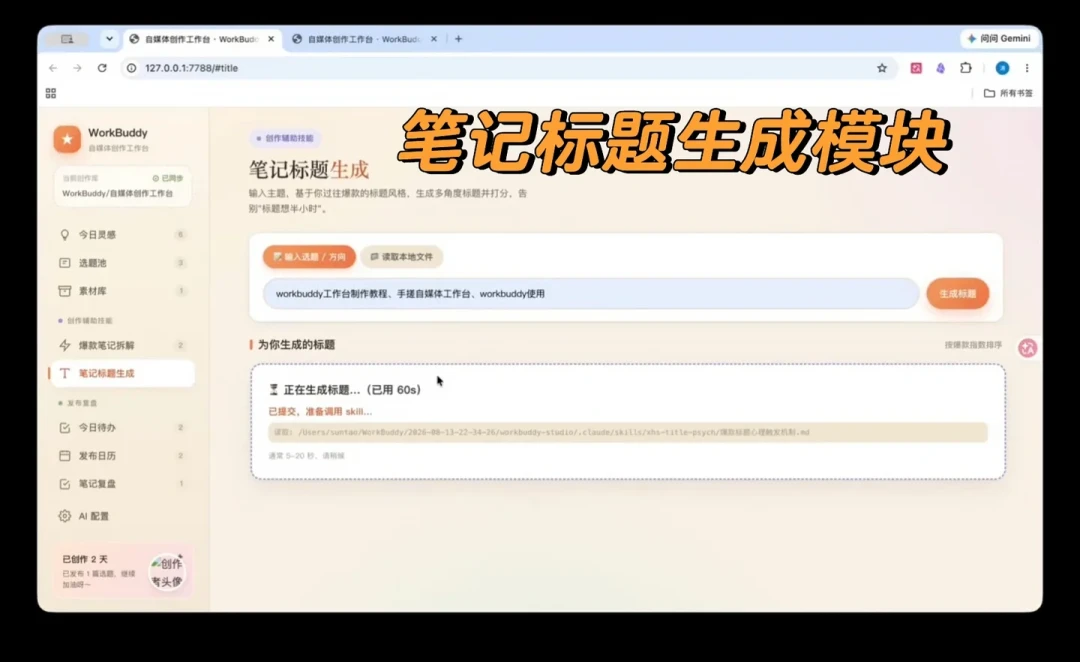The width and height of the screenshot is (1080, 662).
Task: Select the 读取本地文件 tab
Action: tap(402, 257)
